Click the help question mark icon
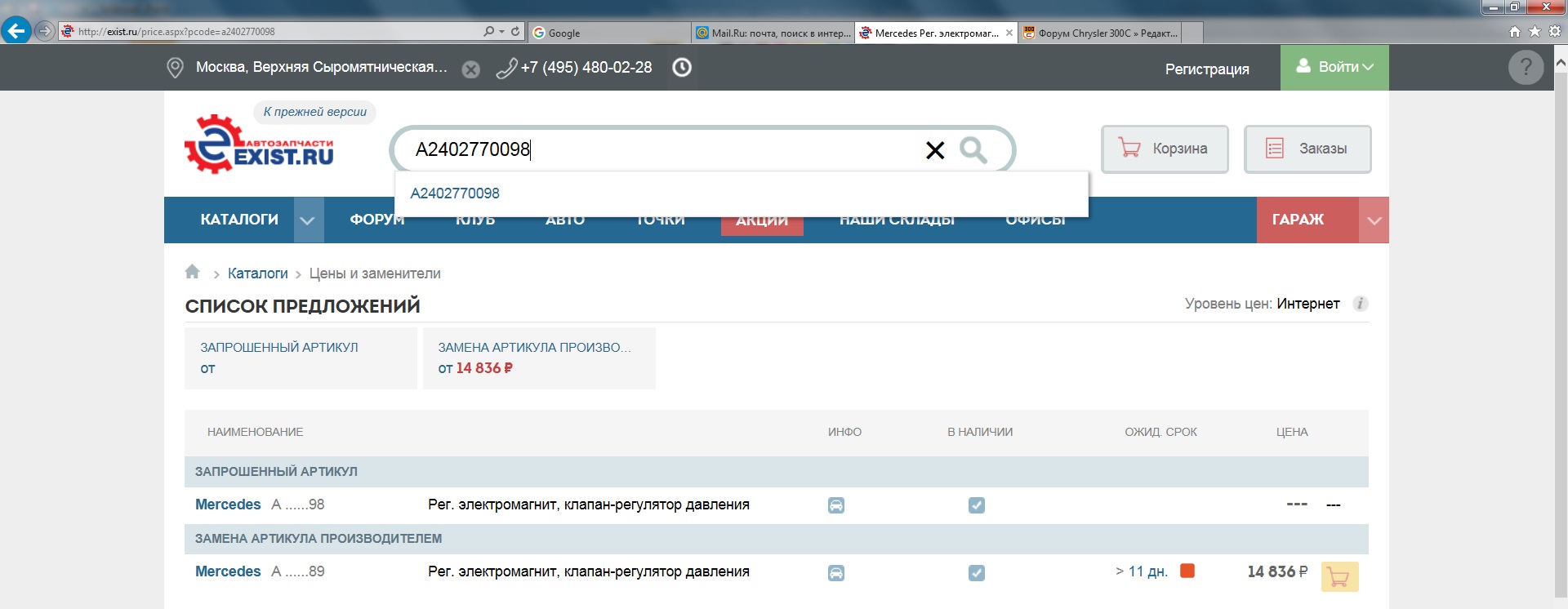 click(x=1526, y=67)
